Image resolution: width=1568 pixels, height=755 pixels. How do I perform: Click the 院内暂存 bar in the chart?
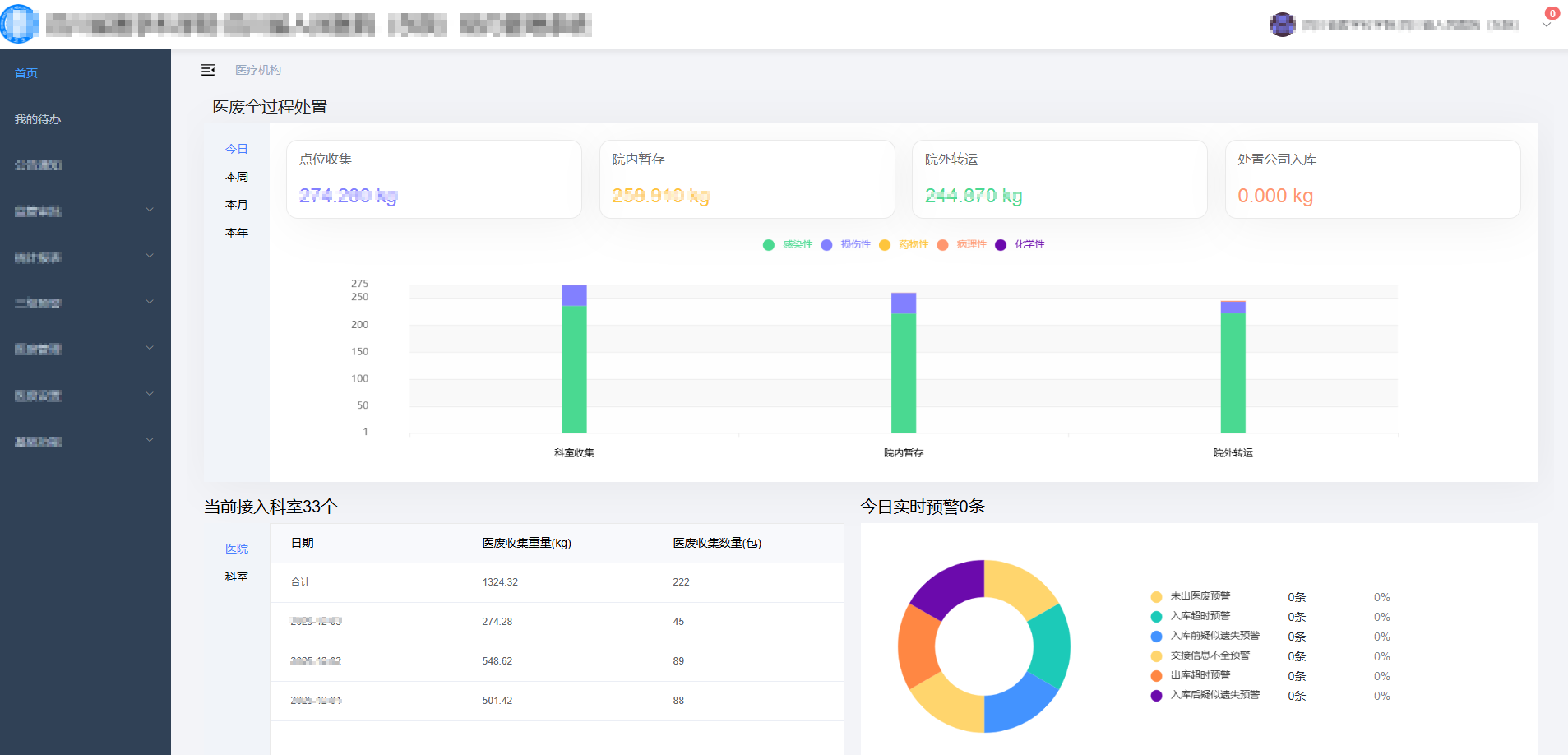(x=903, y=370)
